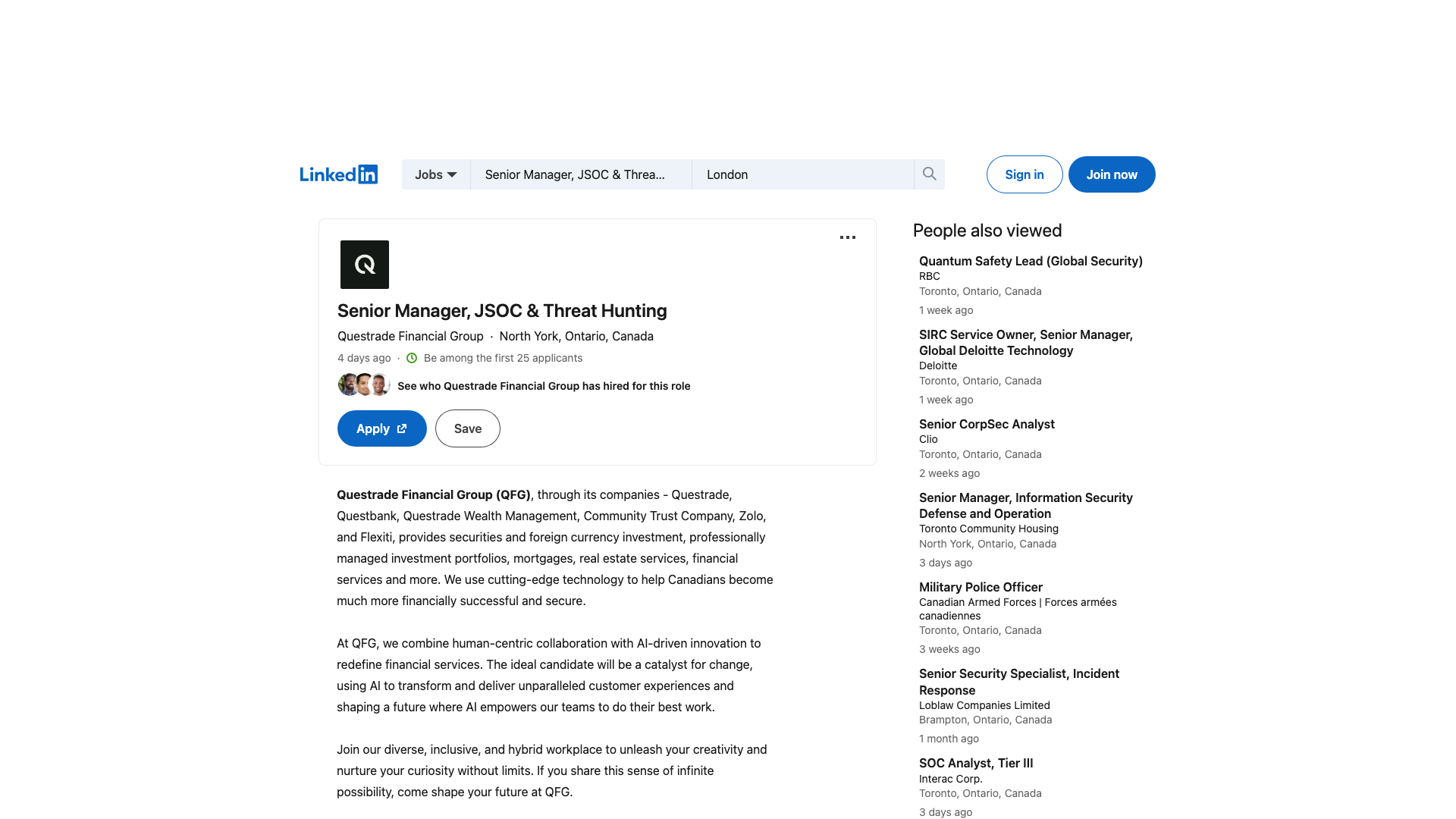This screenshot has width=1456, height=819.
Task: Click the Questrade company logo
Action: pyautogui.click(x=365, y=265)
